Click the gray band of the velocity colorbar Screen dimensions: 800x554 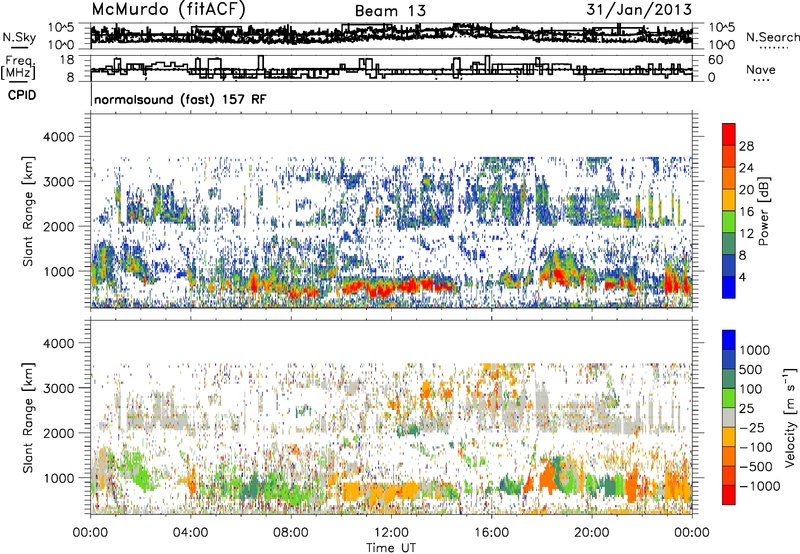729,418
